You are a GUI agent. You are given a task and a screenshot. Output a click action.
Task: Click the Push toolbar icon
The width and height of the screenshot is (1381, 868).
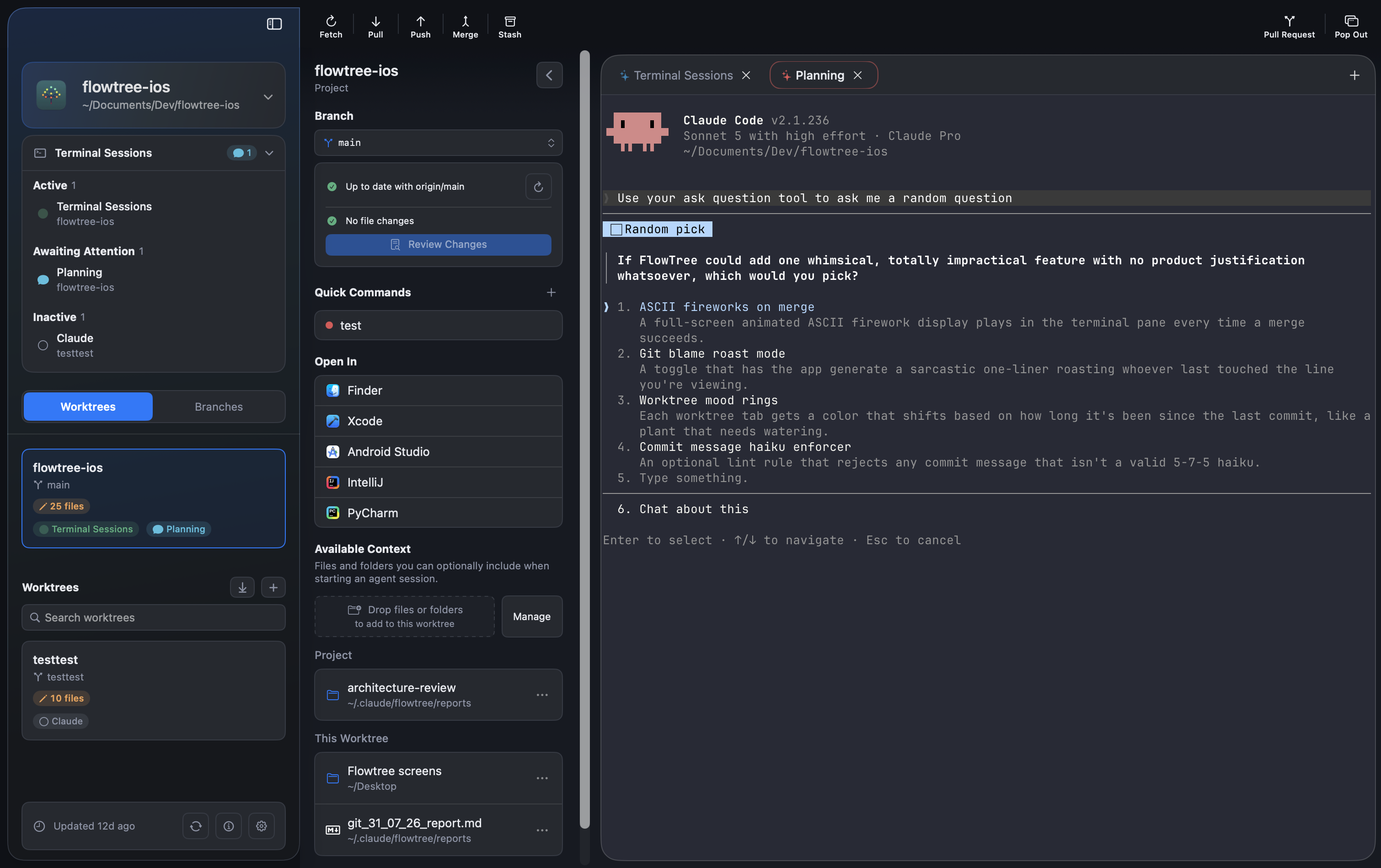420,27
